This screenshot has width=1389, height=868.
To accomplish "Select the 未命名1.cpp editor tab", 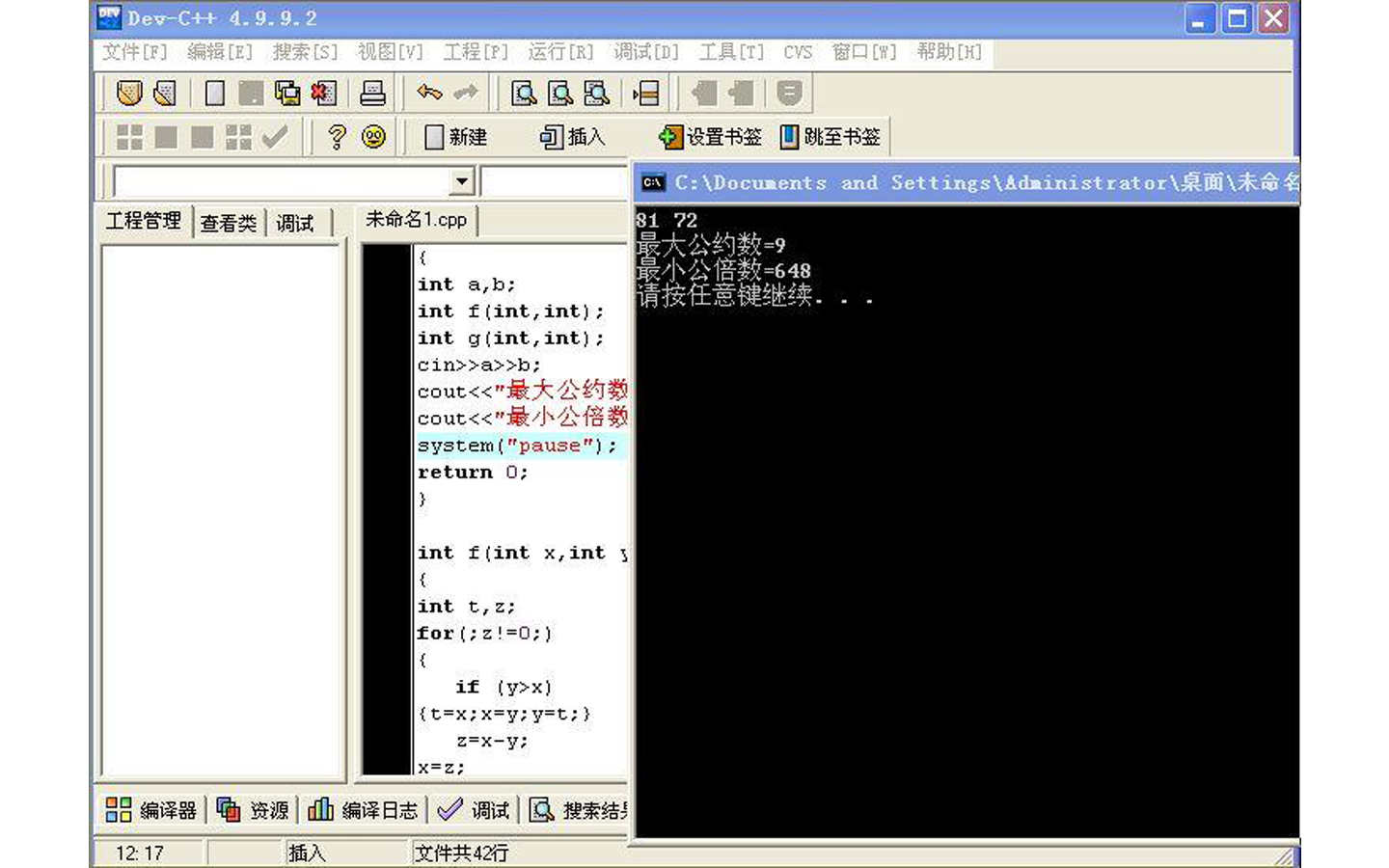I will coord(415,220).
